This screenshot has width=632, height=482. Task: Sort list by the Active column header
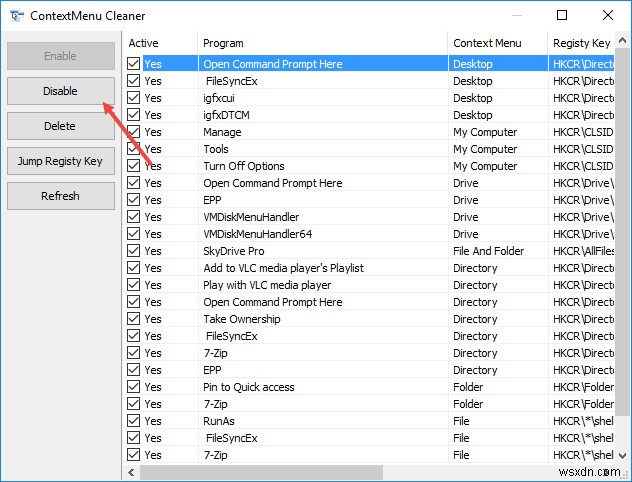[161, 43]
